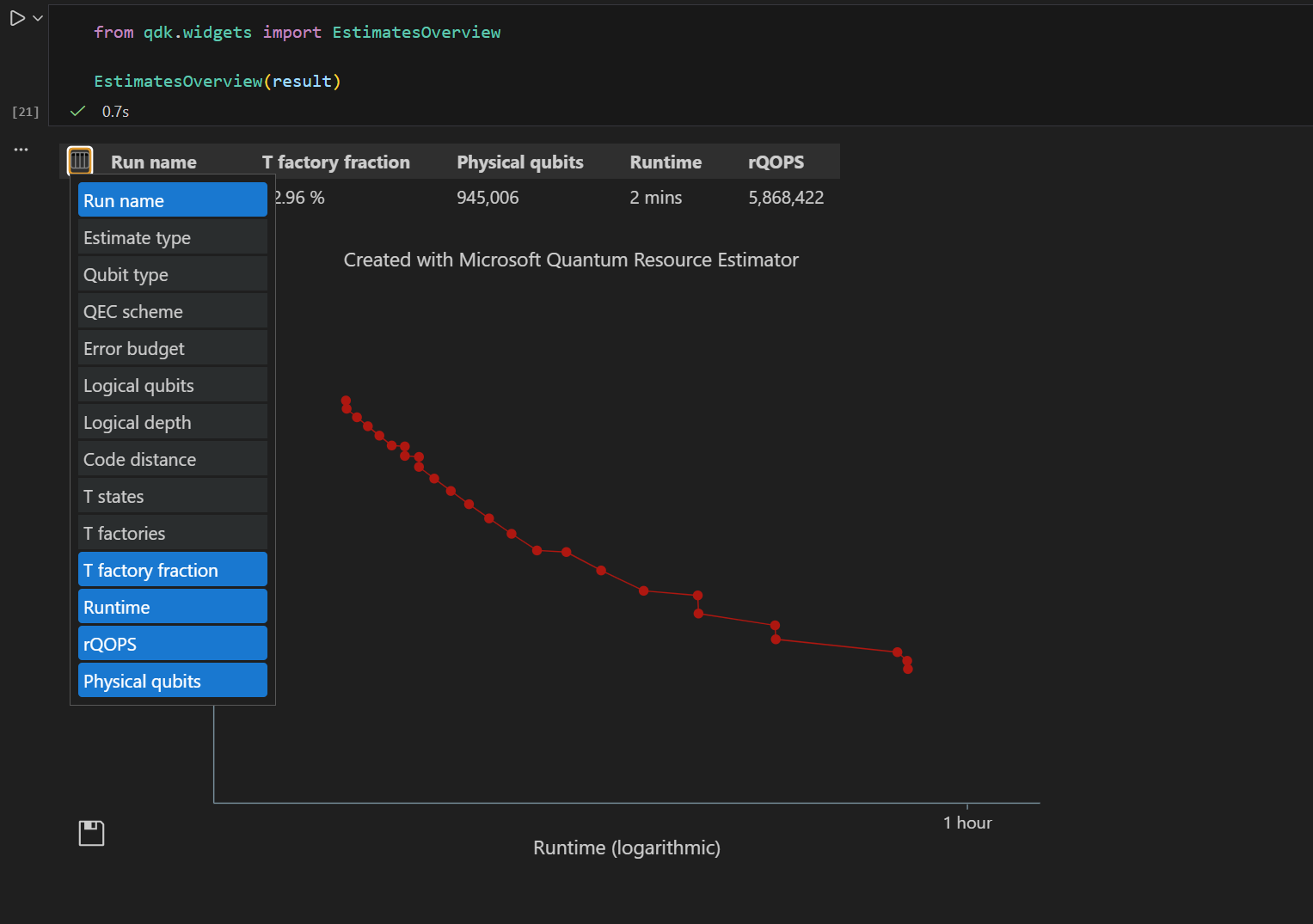The height and width of the screenshot is (924, 1313).
Task: Click the green execution success checkmark
Action: pos(77,111)
